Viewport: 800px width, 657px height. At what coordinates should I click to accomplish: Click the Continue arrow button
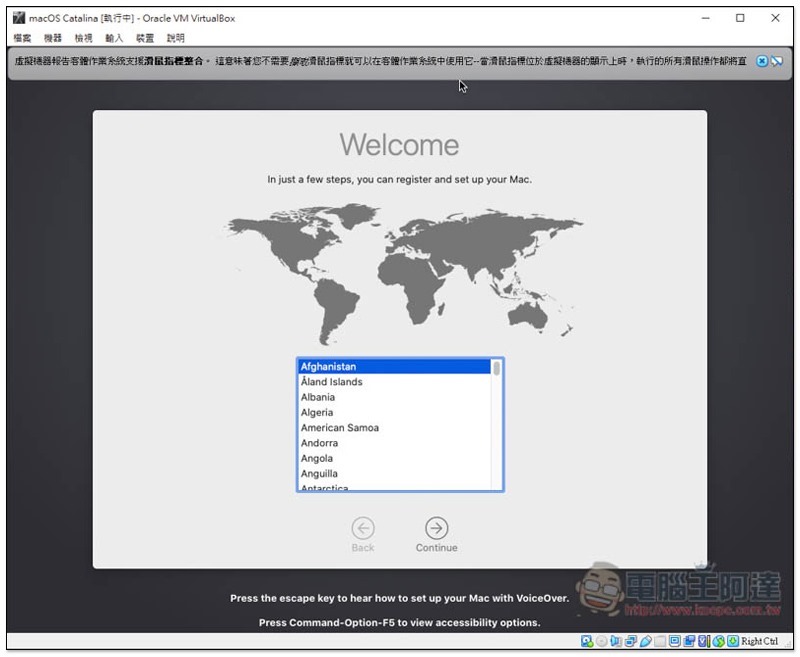click(436, 528)
